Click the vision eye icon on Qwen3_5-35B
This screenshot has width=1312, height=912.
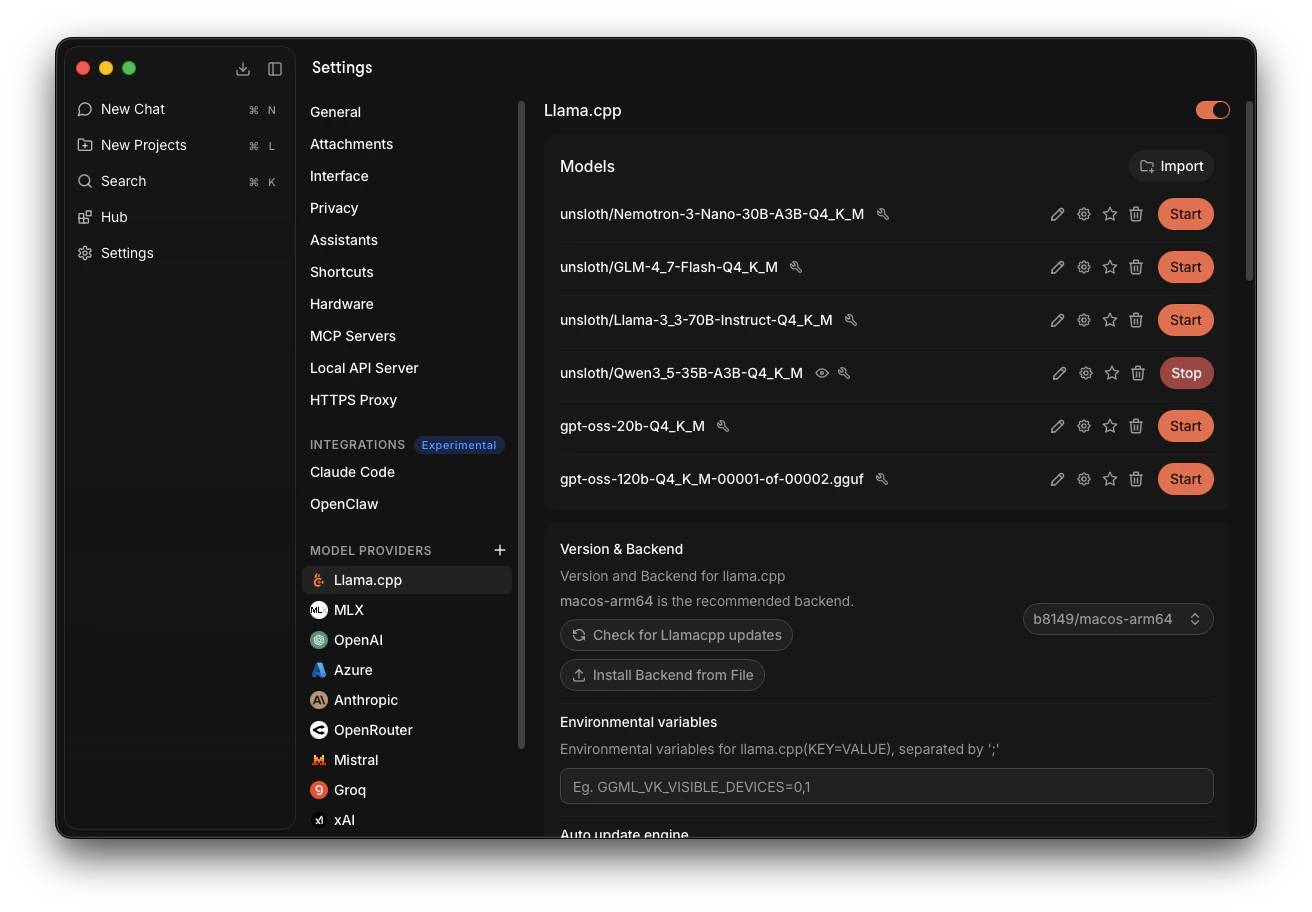pyautogui.click(x=822, y=373)
